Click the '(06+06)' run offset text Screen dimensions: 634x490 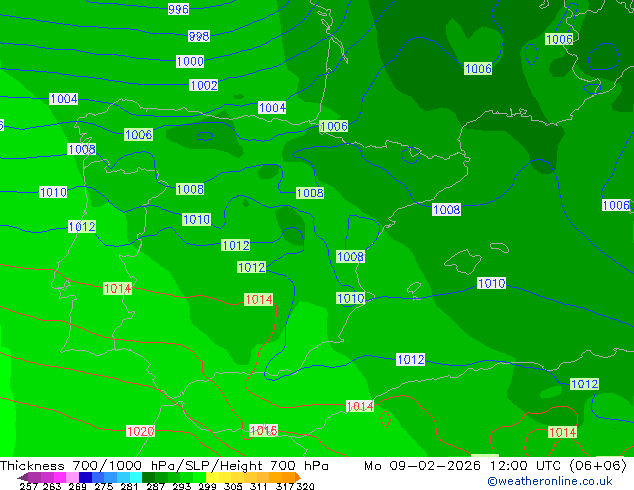point(598,466)
